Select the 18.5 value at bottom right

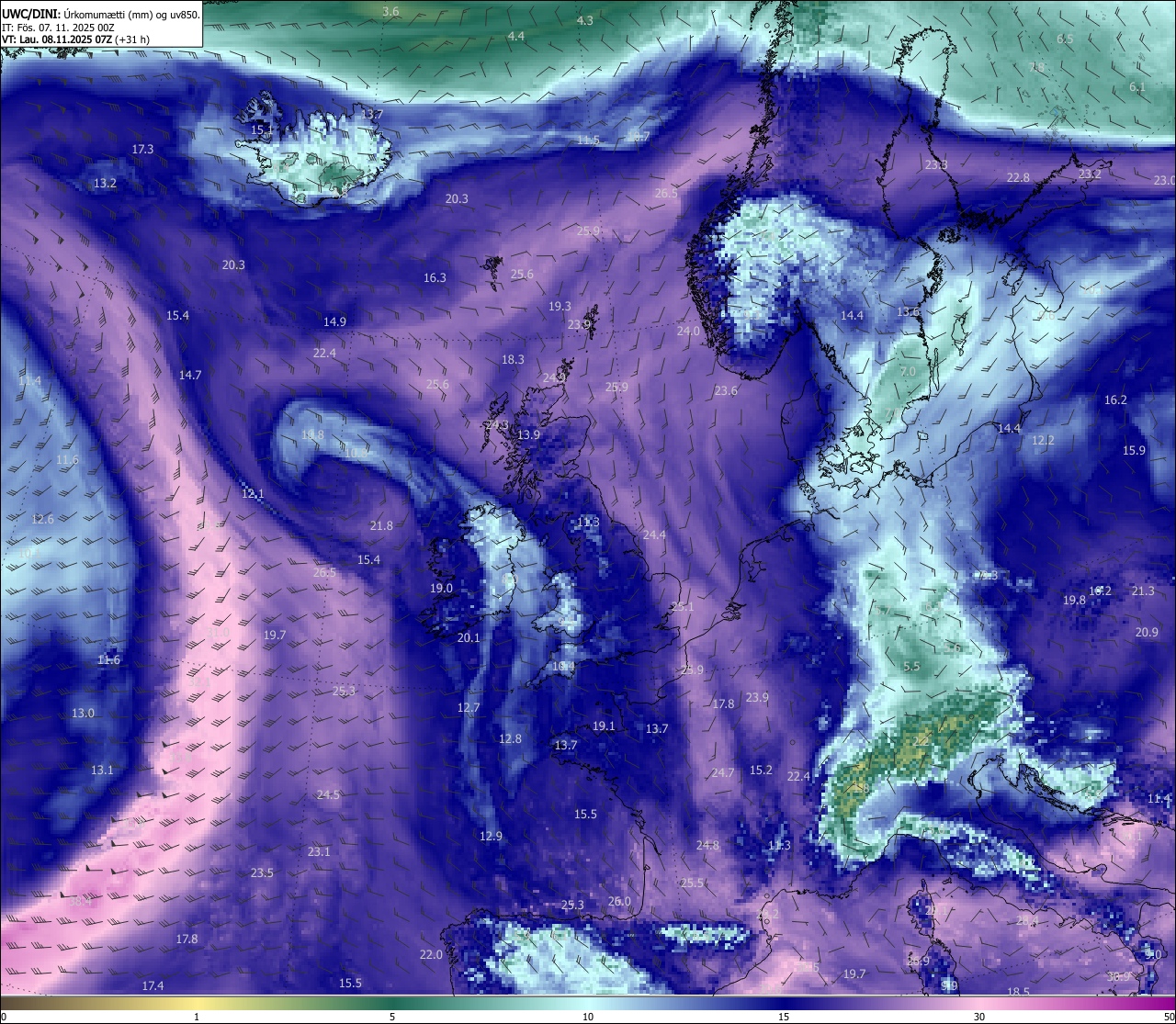coord(1018,993)
